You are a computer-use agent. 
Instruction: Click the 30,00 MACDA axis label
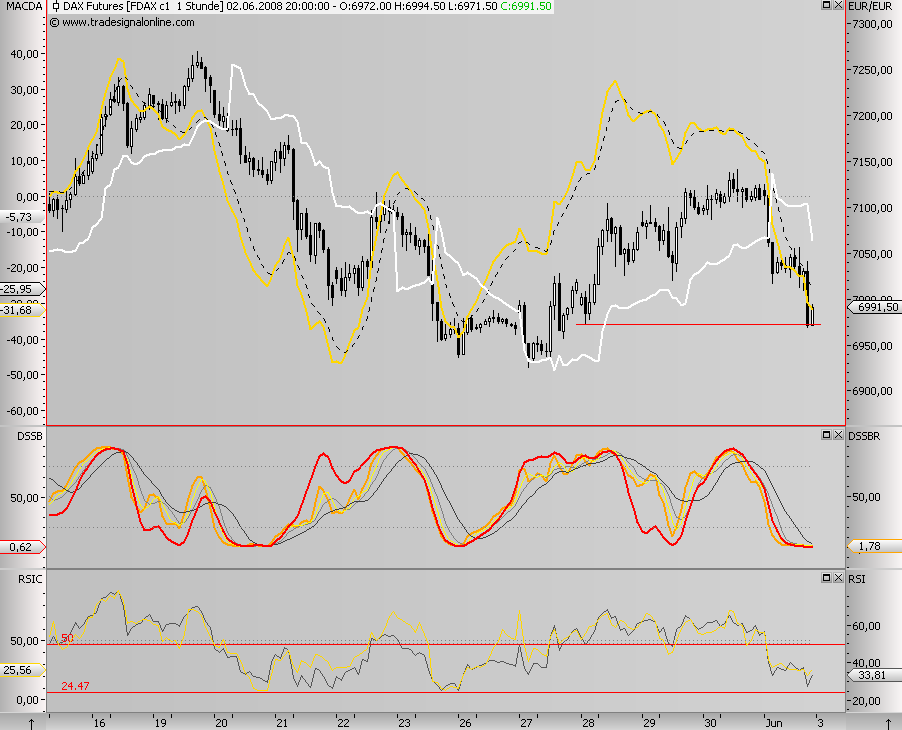[x=25, y=90]
